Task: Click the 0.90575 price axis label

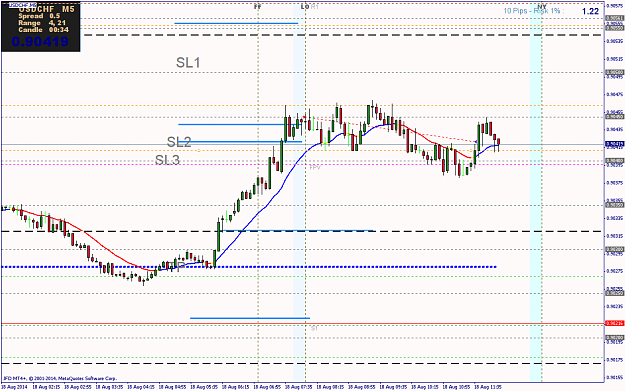Action: [x=615, y=6]
